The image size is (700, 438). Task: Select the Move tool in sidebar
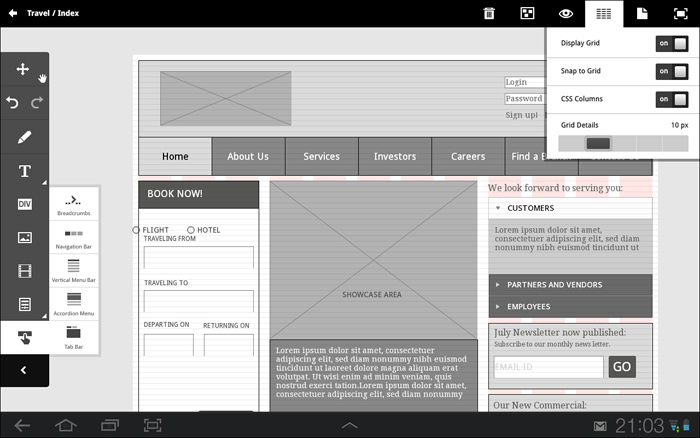[23, 70]
